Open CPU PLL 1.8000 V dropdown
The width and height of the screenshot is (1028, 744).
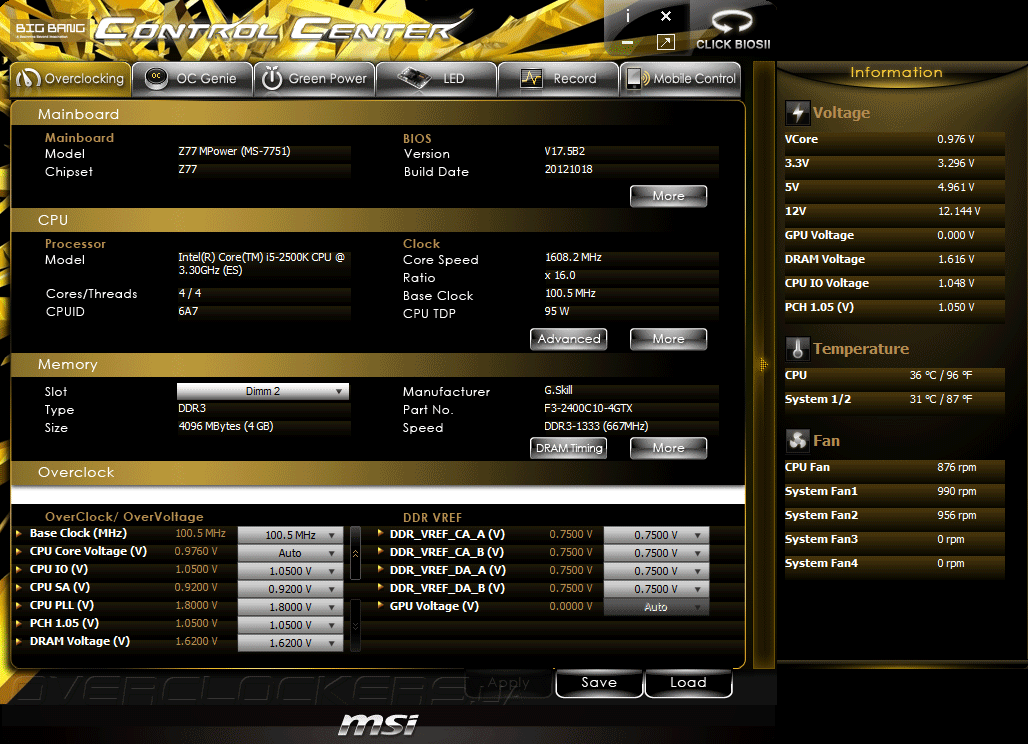[290, 607]
